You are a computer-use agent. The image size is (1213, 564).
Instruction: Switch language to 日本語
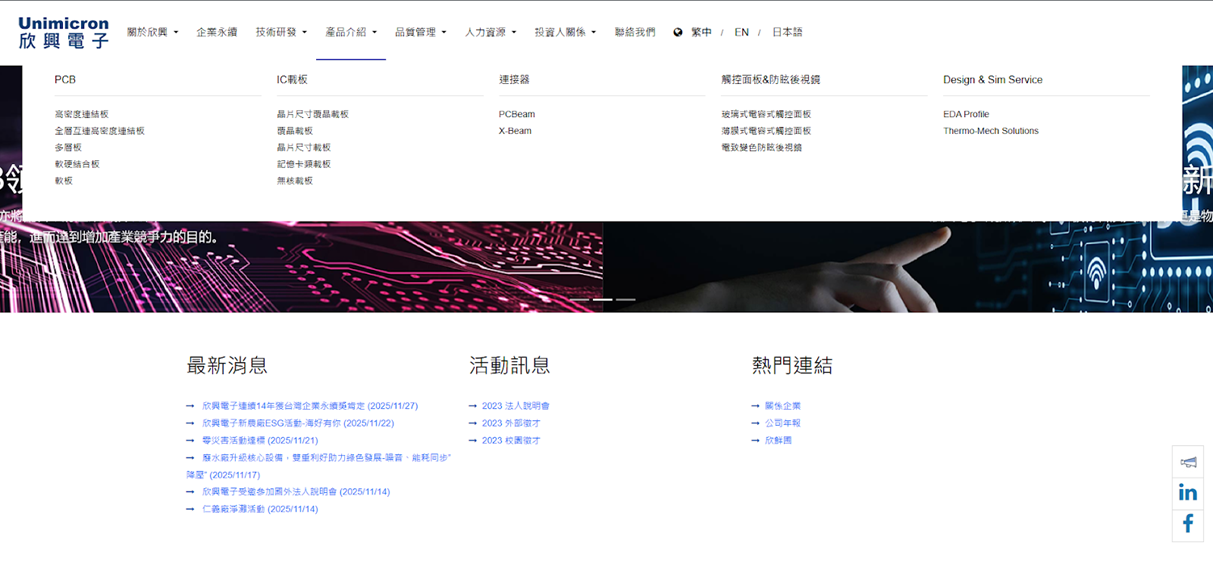[x=787, y=32]
